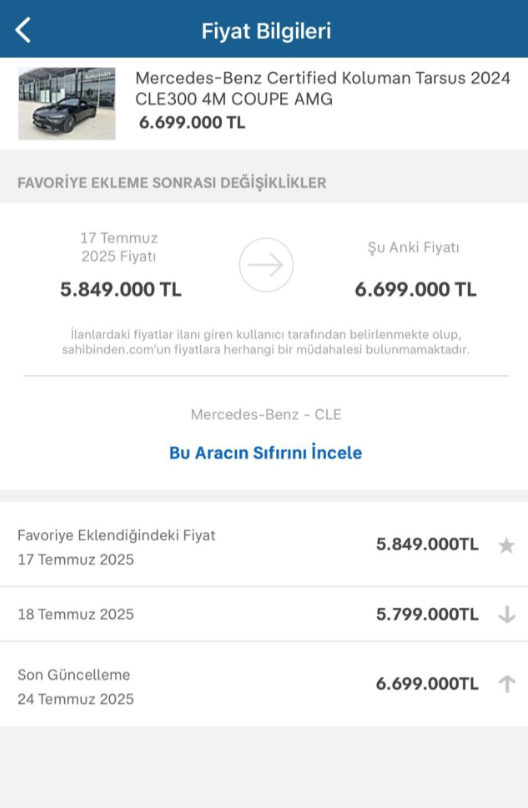
Task: Select the Son Güncelleme price row
Action: [x=264, y=684]
